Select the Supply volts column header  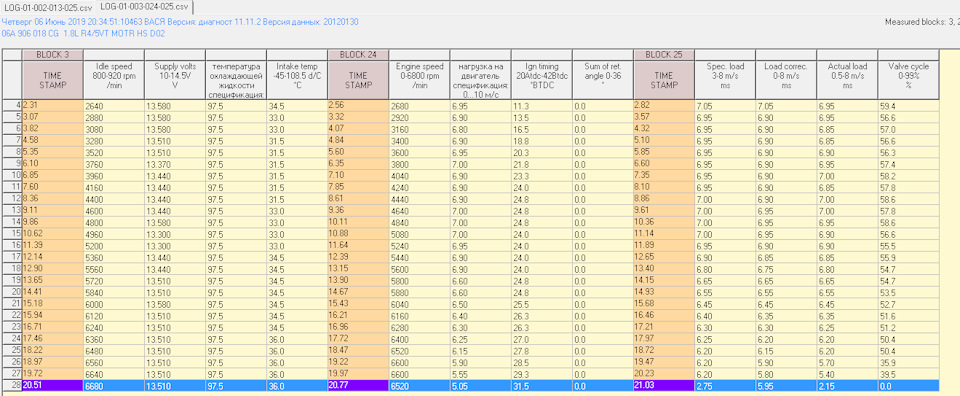tap(174, 79)
